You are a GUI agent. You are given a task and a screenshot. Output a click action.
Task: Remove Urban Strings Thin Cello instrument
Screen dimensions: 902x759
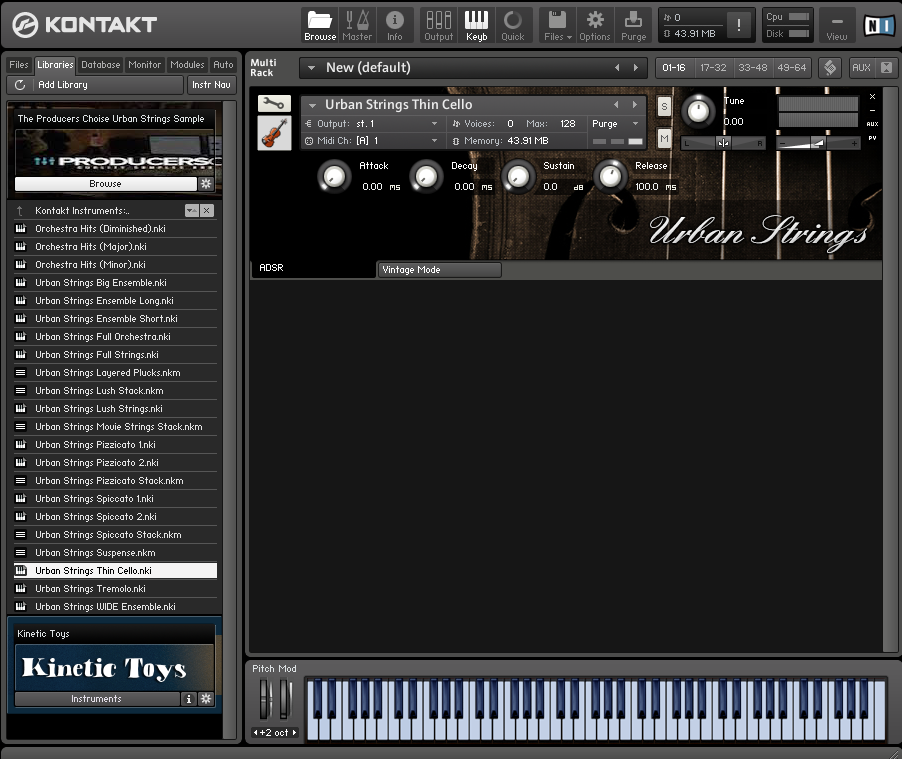pyautogui.click(x=873, y=97)
